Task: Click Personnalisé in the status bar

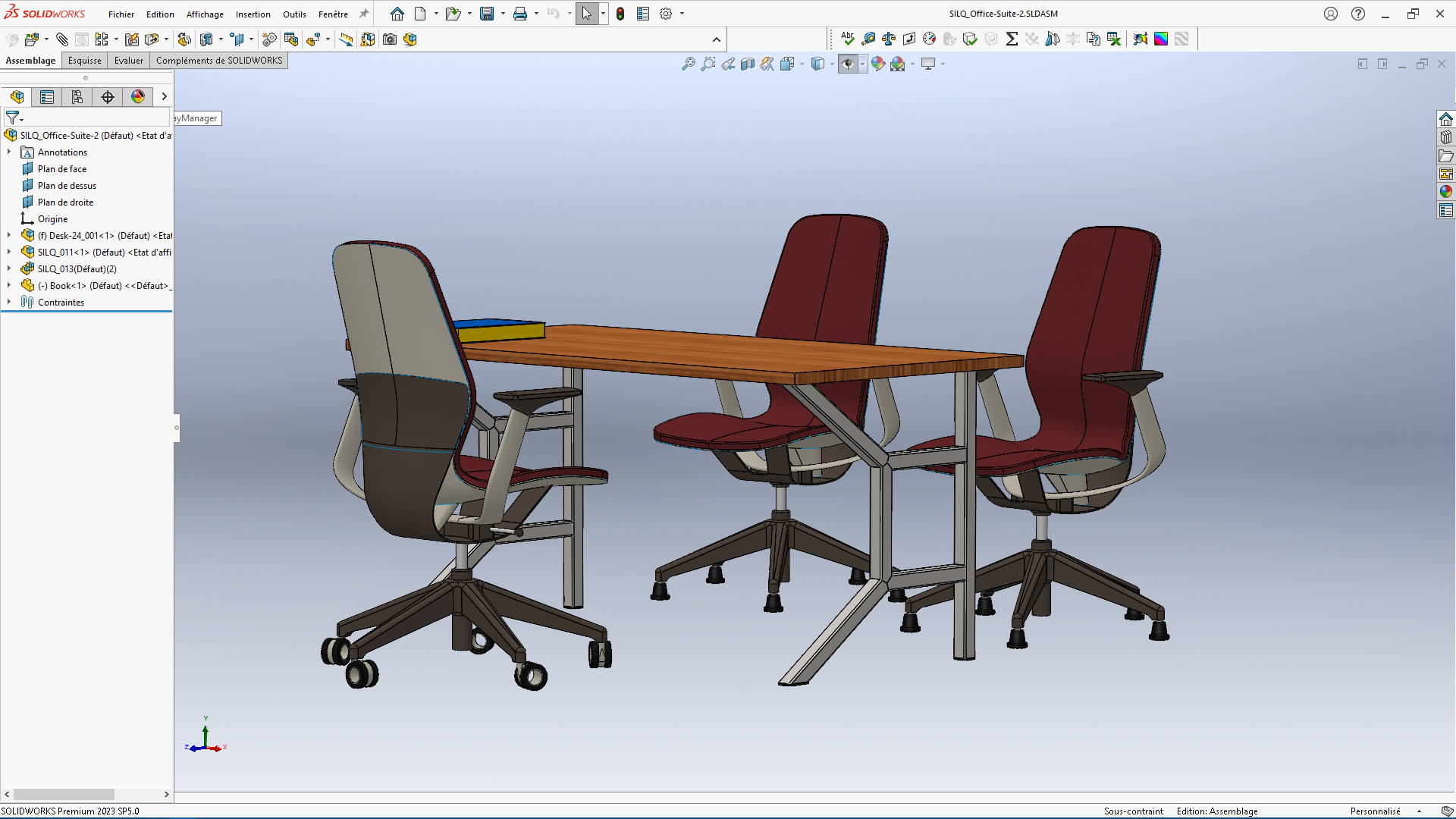Action: pos(1375,811)
